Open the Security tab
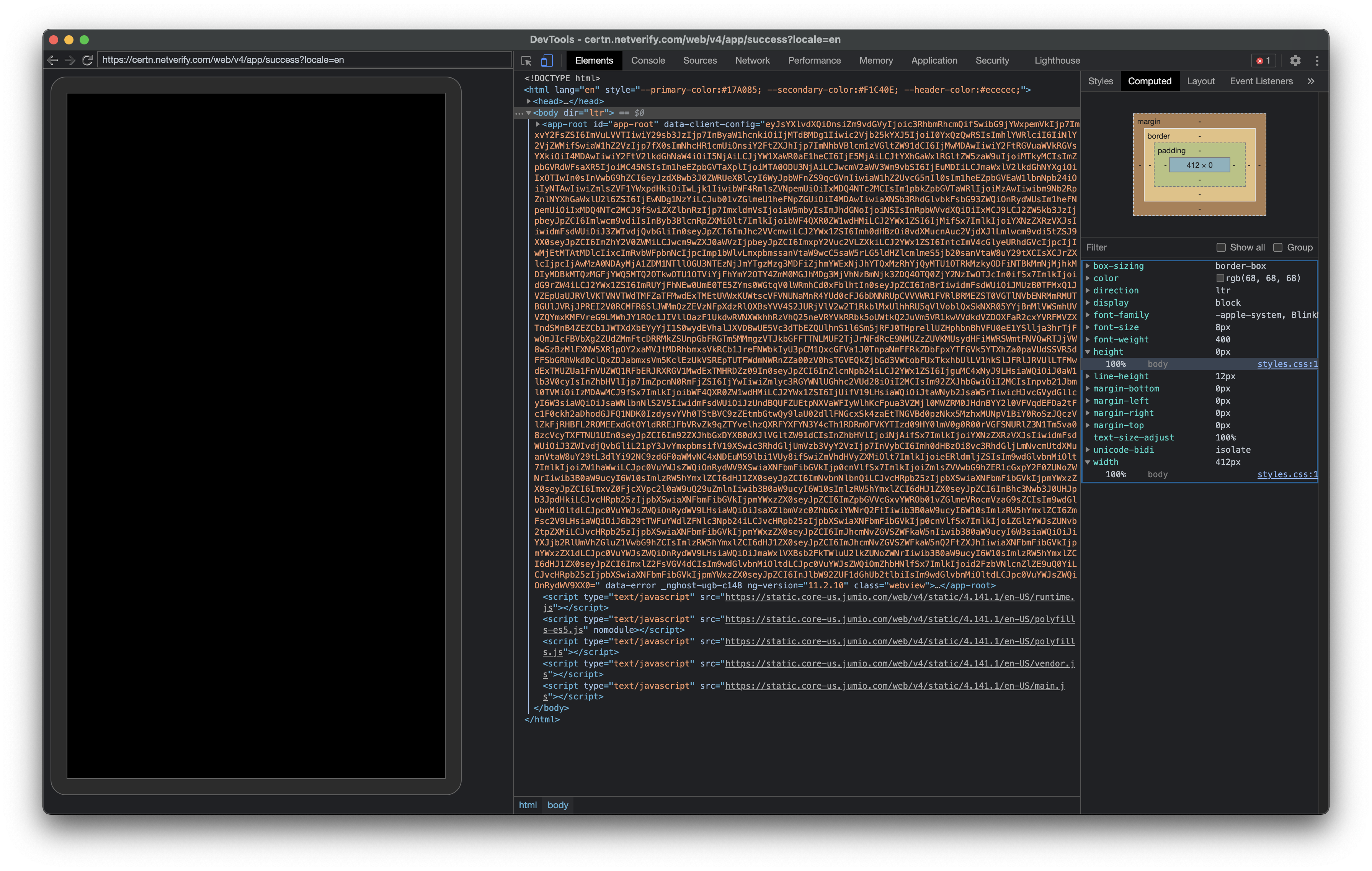Screen dimensions: 1372x871 click(x=992, y=61)
